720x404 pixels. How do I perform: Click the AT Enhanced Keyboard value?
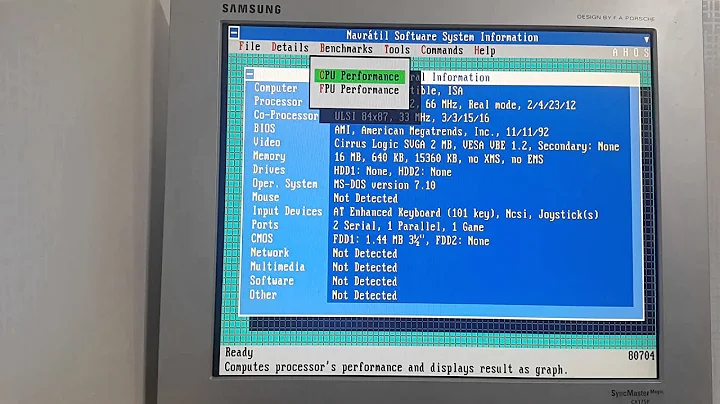coord(466,213)
